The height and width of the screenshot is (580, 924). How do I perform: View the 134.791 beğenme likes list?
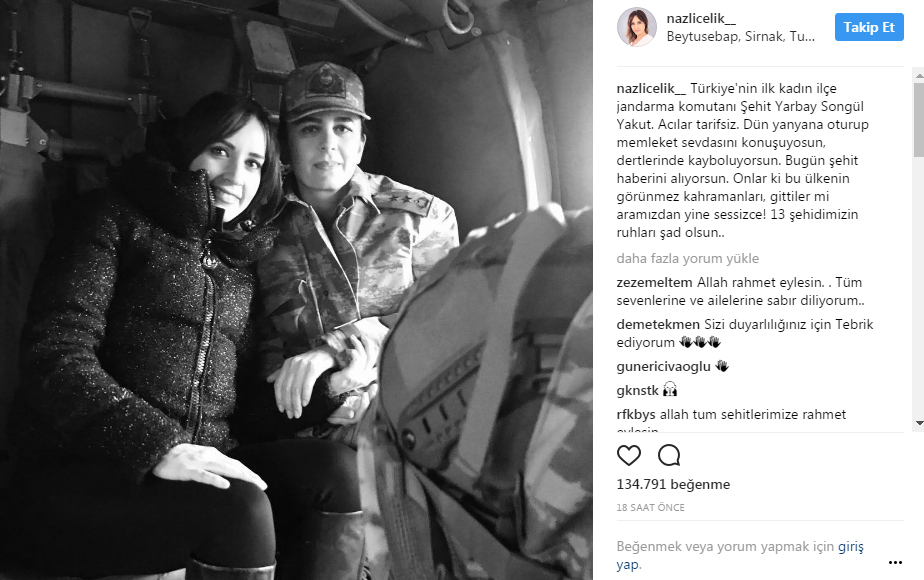[x=673, y=485]
